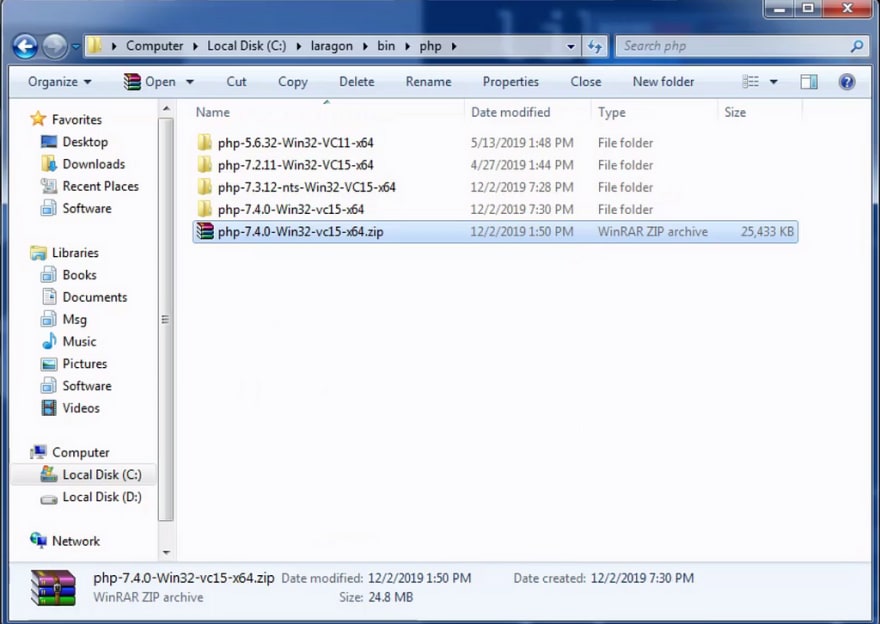Create a New folder
This screenshot has width=880, height=624.
pos(663,82)
